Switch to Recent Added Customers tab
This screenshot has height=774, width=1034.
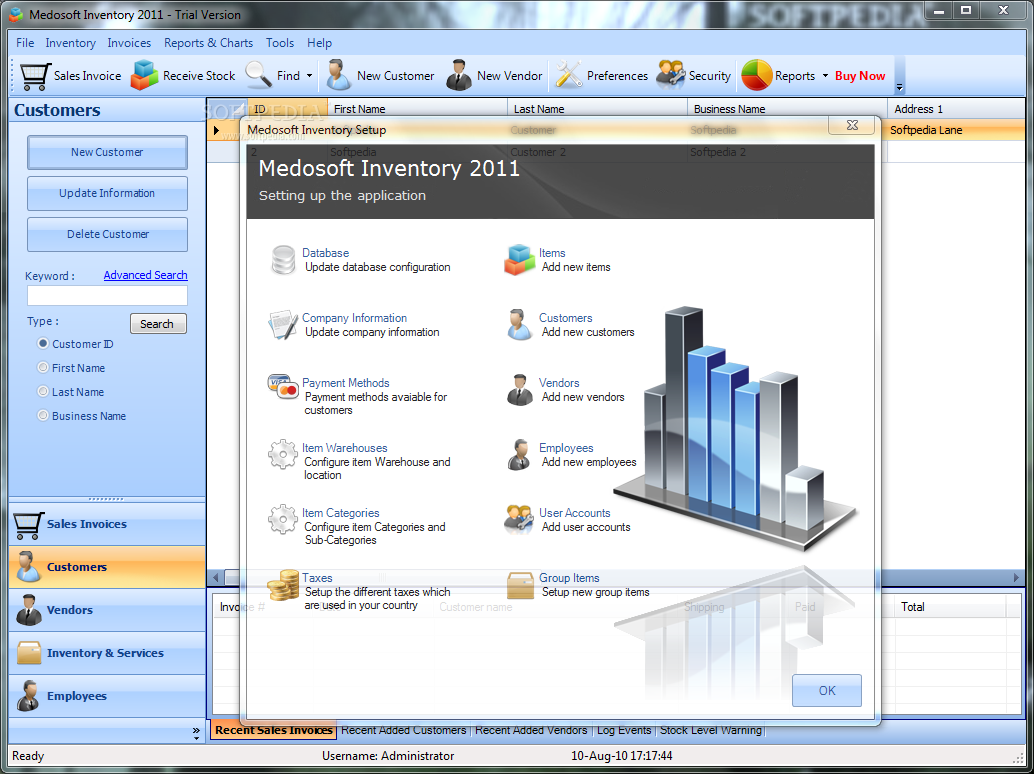coord(404,730)
